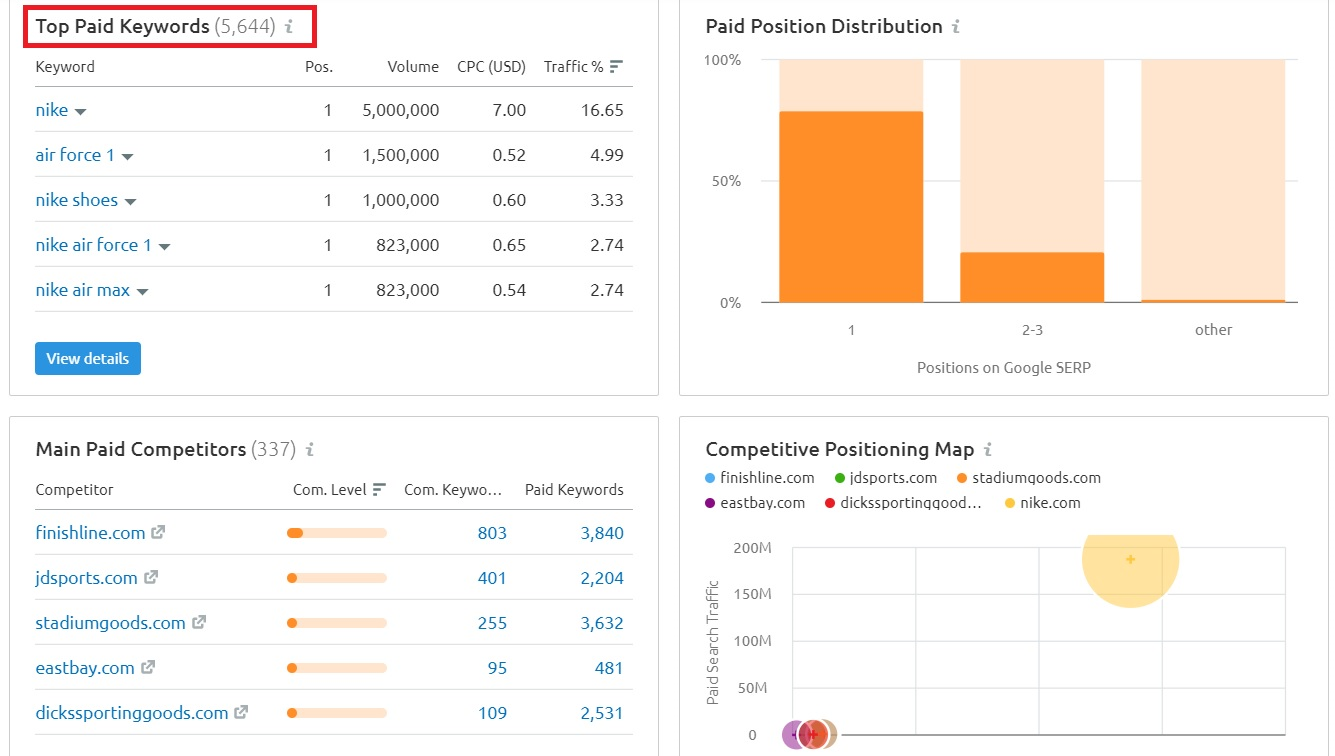This screenshot has width=1335, height=756.
Task: Click the nike.com bubble on the positioning map
Action: coord(1130,560)
